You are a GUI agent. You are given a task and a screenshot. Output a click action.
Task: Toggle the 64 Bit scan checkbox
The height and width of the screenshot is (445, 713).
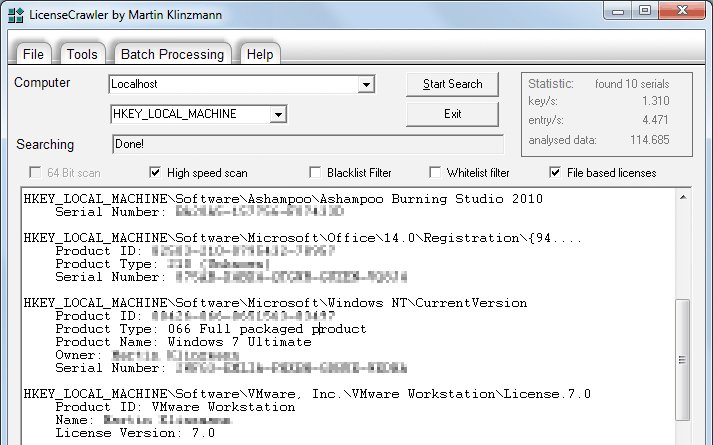(35, 172)
